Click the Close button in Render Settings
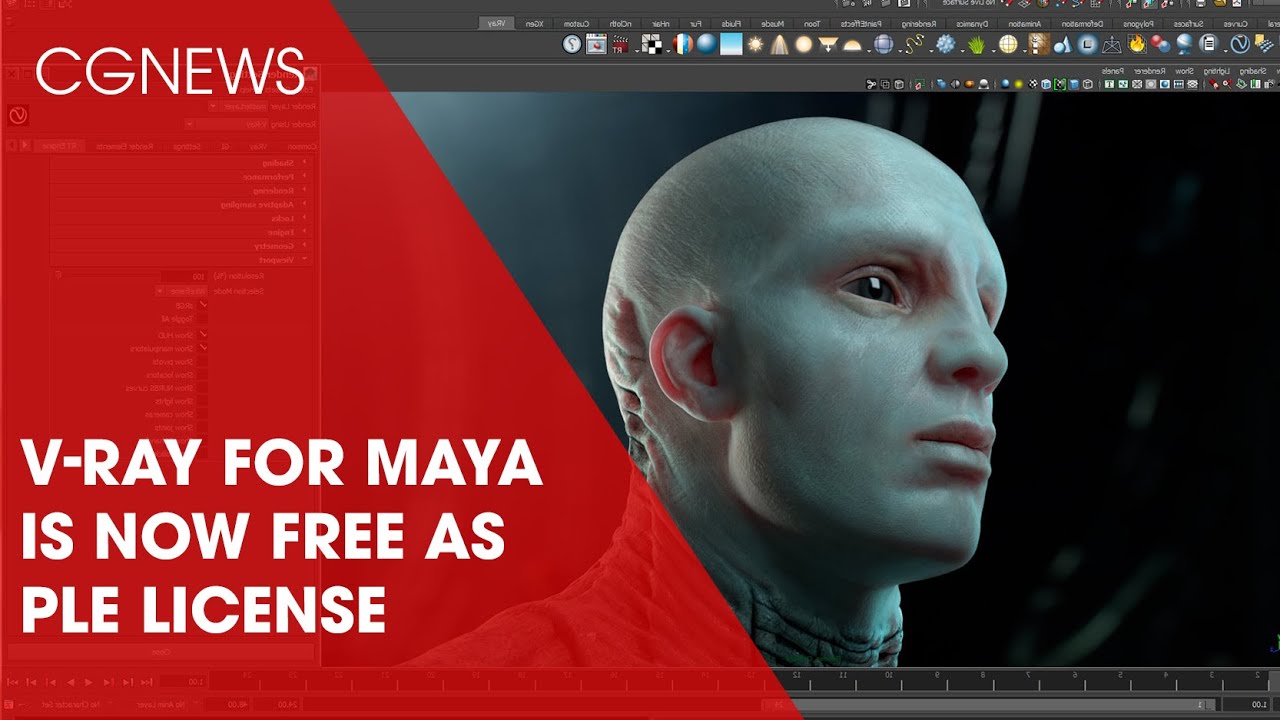Screen dimensions: 1280x720 tap(161, 652)
